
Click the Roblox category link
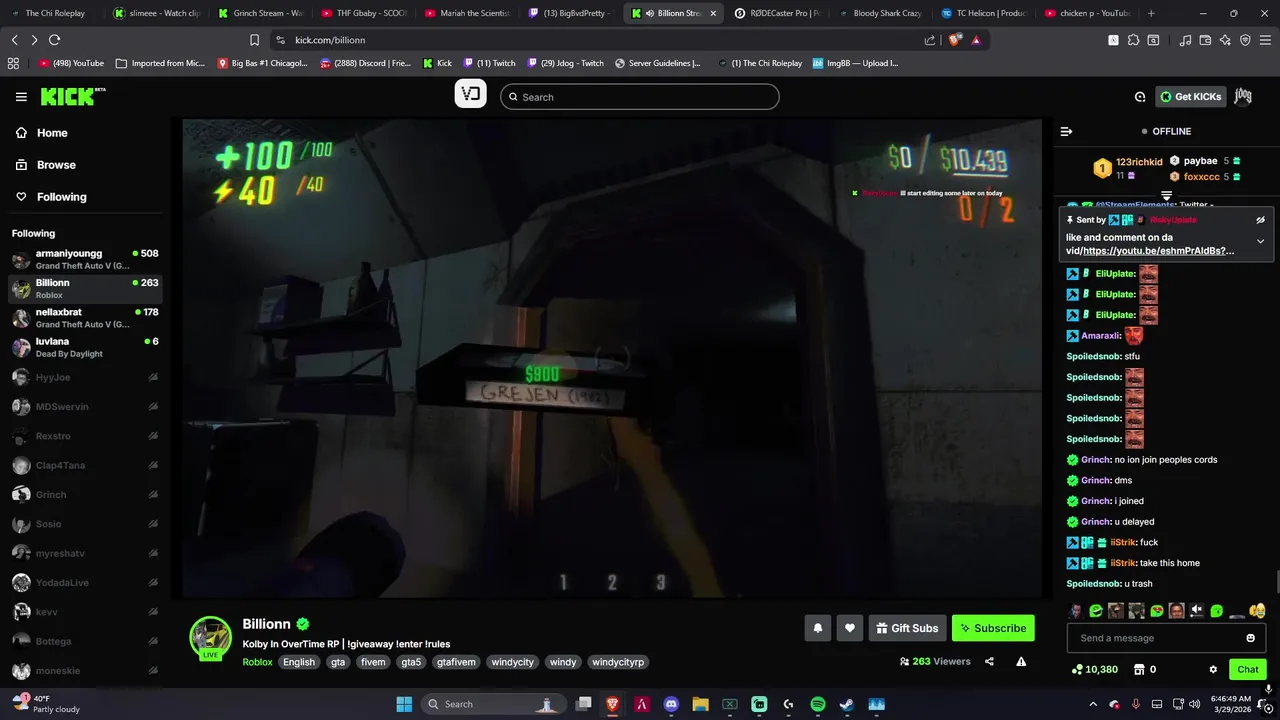coord(257,662)
